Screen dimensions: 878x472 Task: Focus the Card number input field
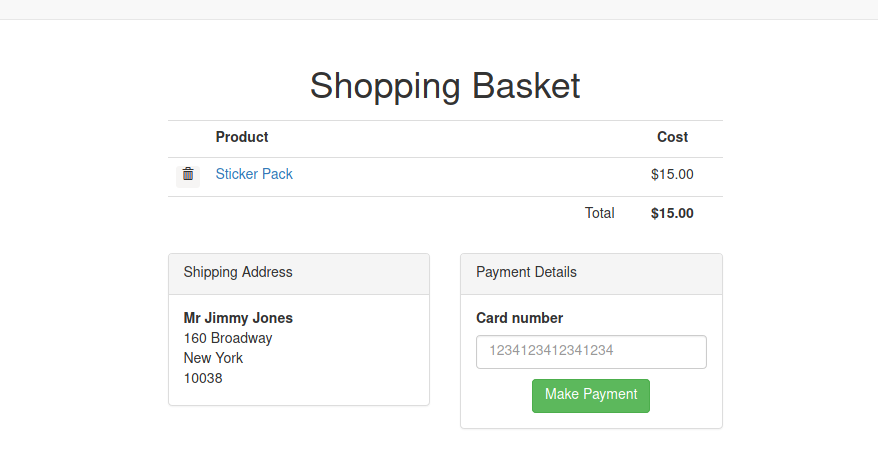pos(591,352)
